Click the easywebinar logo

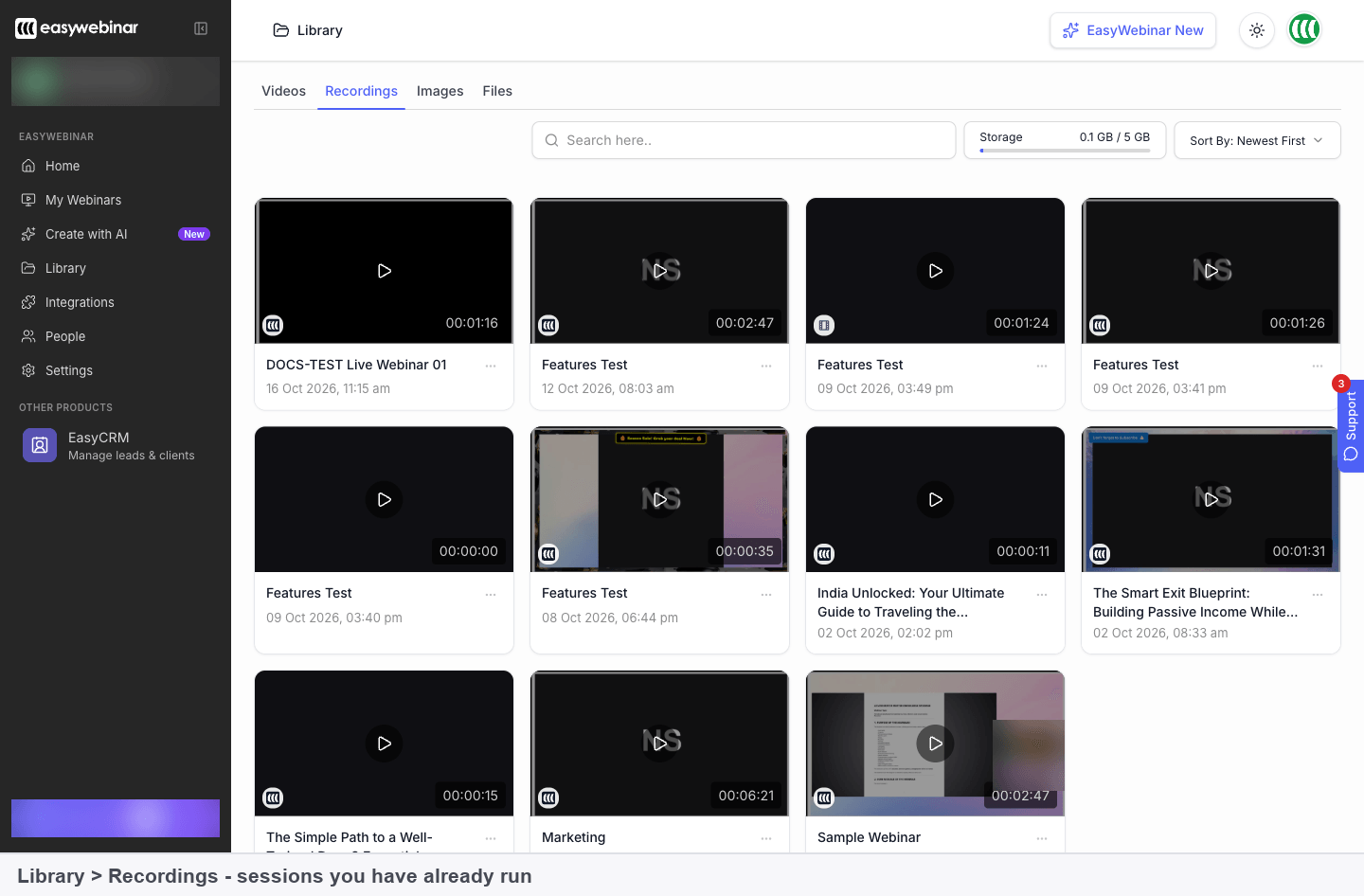pos(77,28)
